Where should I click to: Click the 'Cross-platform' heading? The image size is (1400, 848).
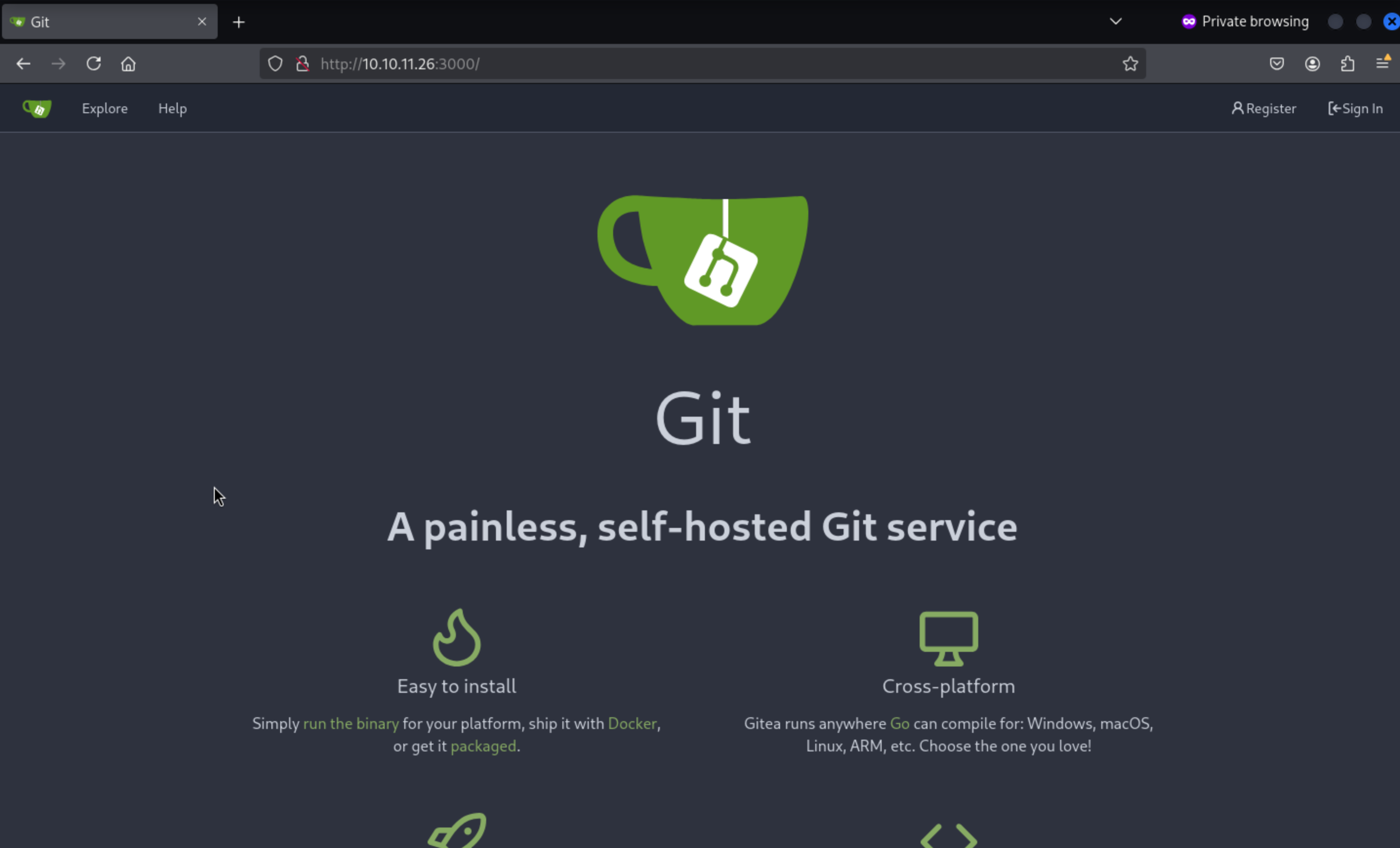point(948,686)
